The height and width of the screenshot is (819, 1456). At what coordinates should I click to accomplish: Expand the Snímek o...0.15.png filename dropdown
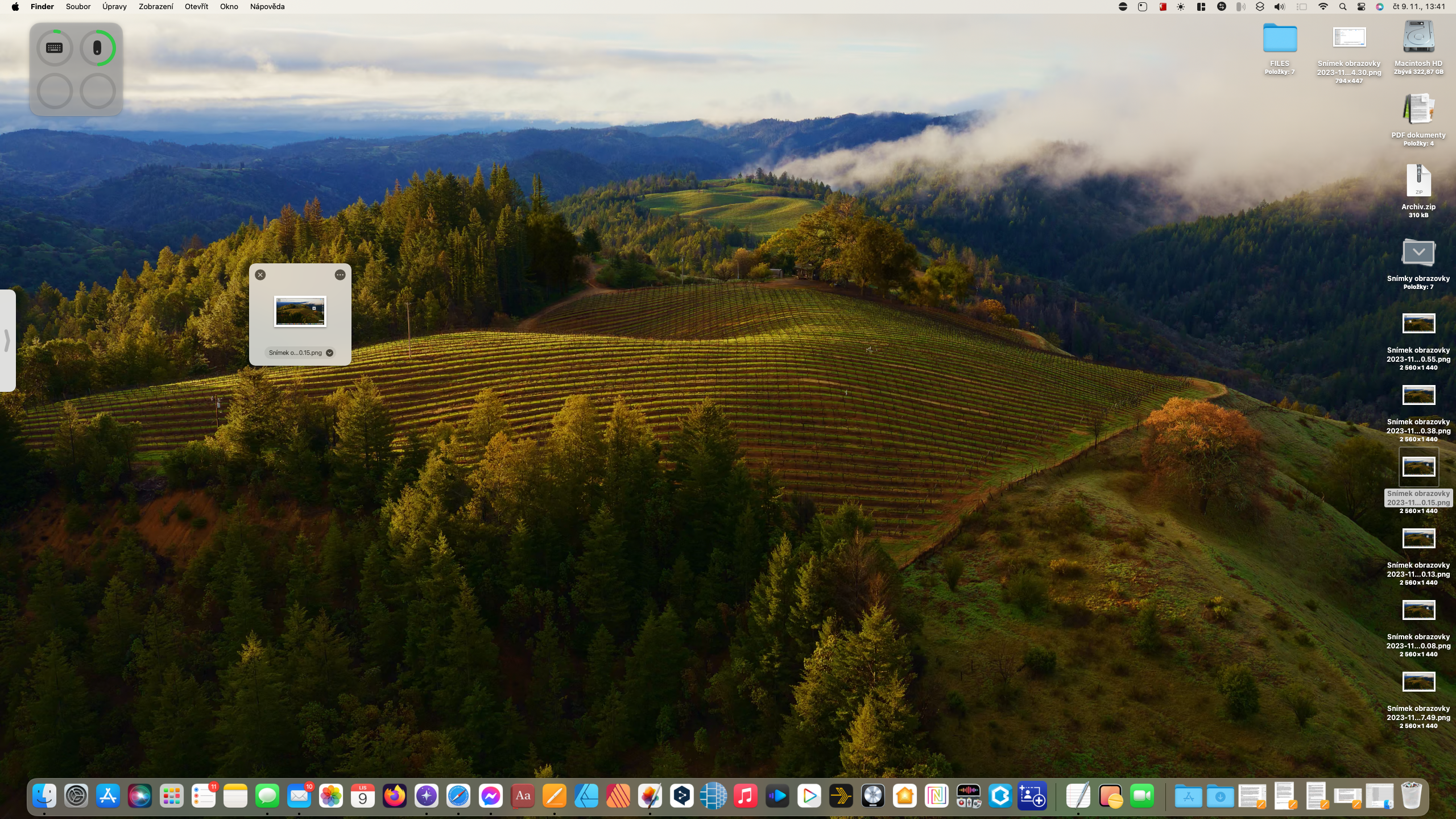point(329,353)
